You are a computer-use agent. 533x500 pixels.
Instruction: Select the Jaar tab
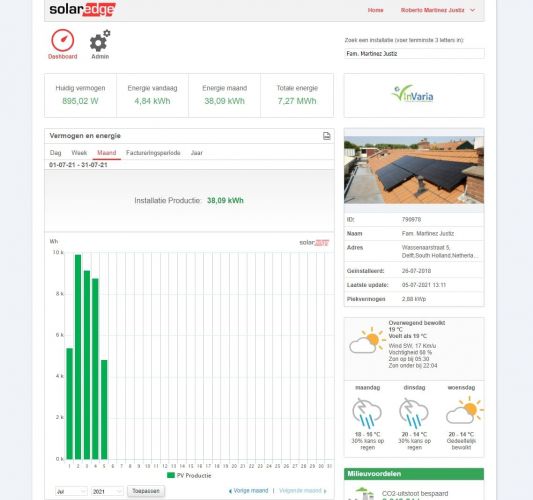tap(196, 153)
